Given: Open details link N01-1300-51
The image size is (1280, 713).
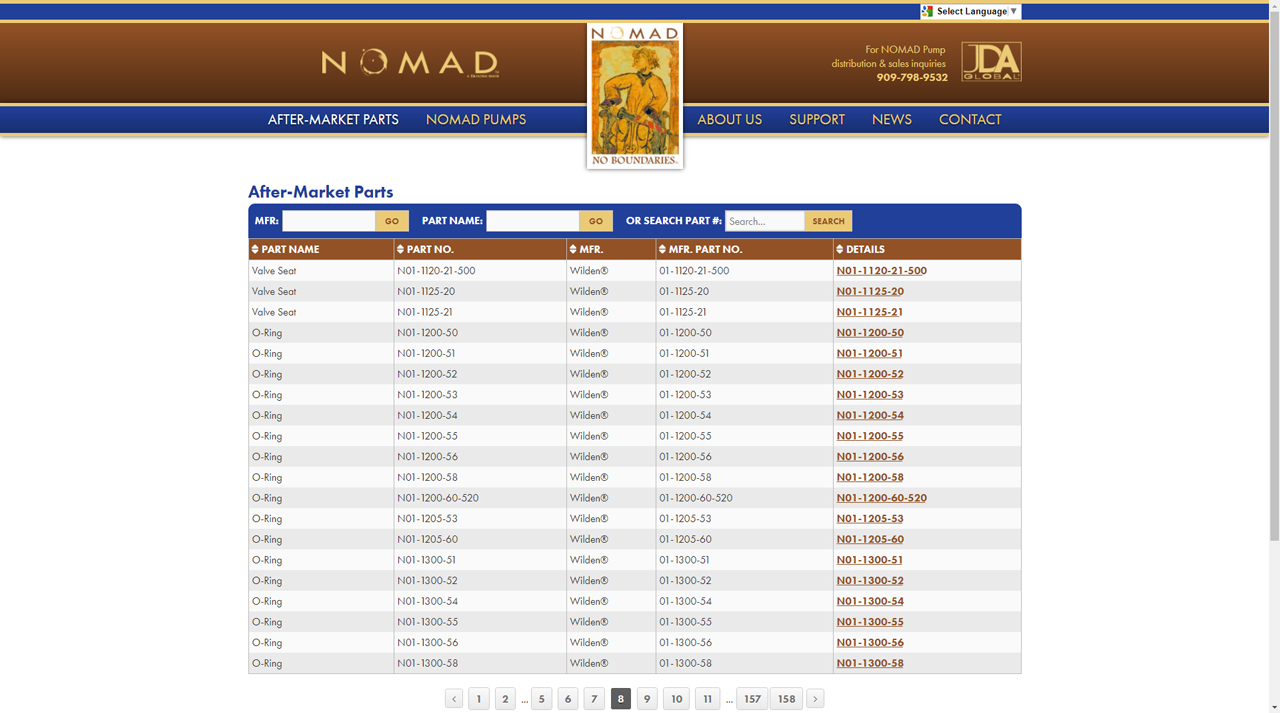Looking at the screenshot, I should [869, 560].
